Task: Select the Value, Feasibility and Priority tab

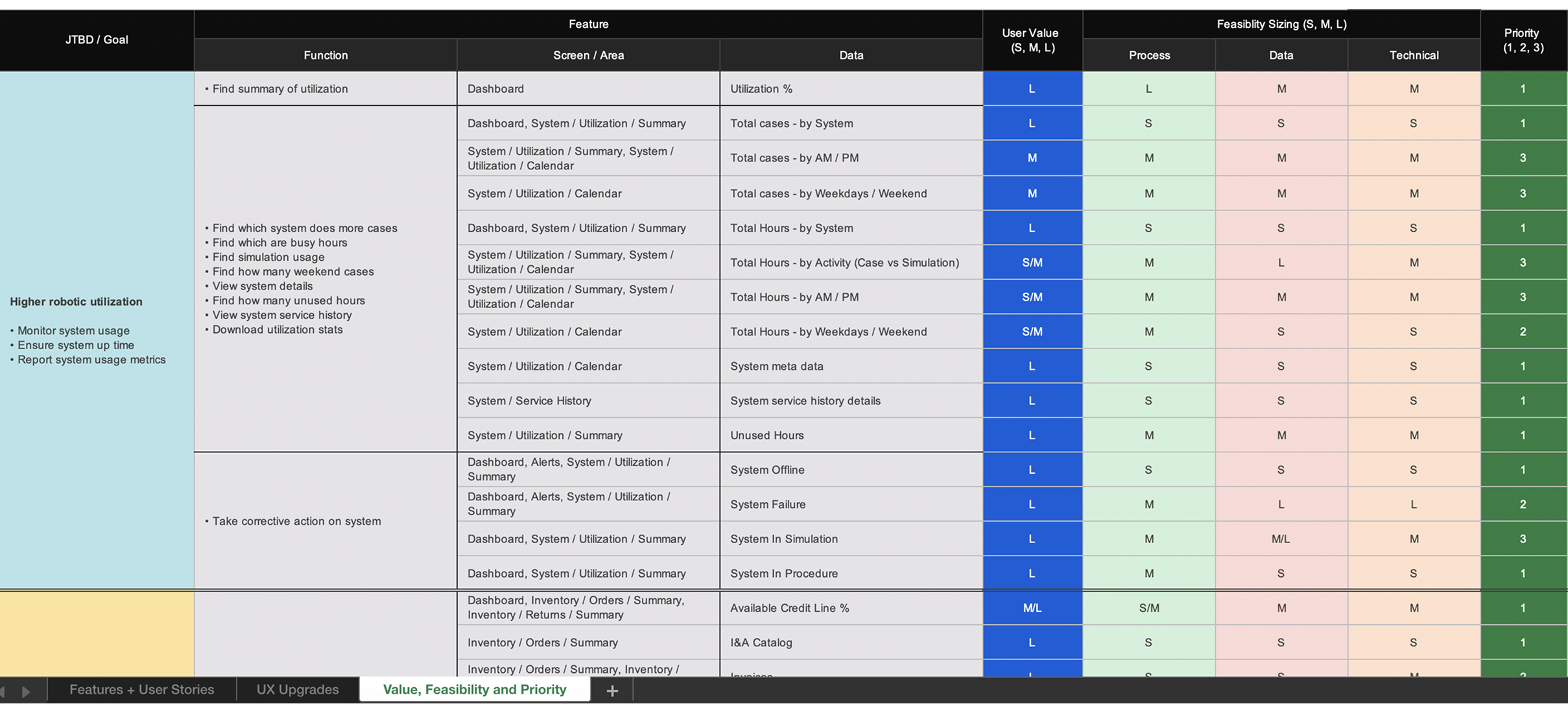Action: 474,690
